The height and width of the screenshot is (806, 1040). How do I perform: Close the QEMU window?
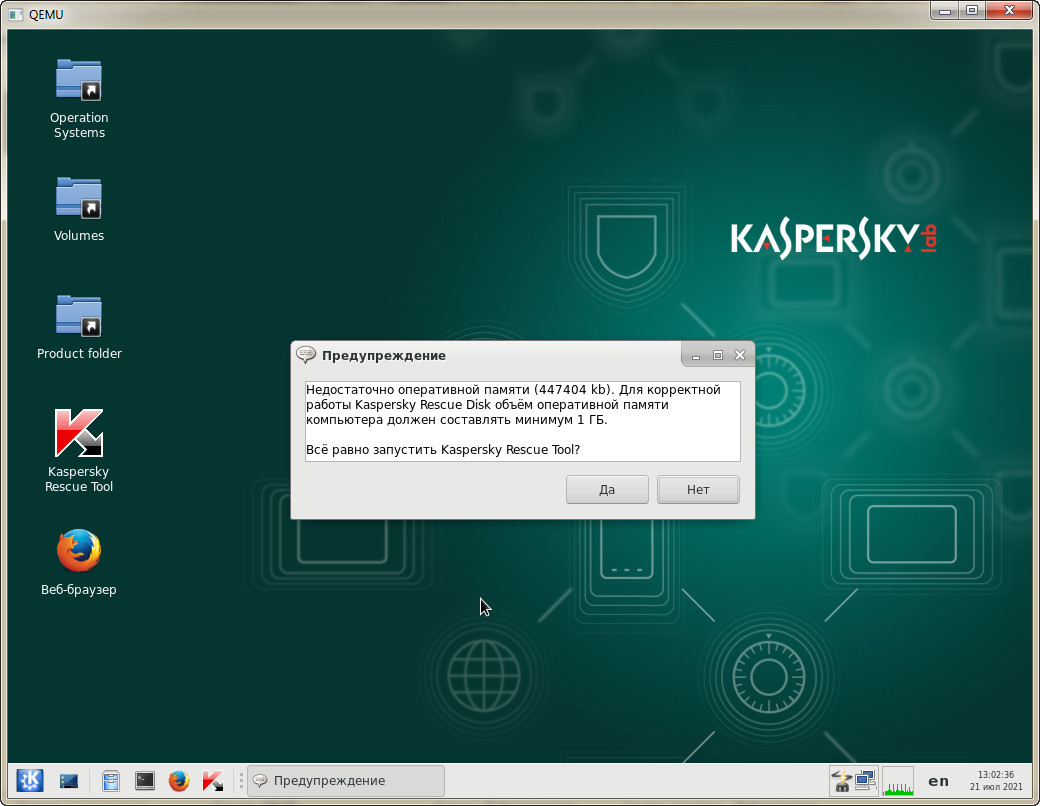pyautogui.click(x=1009, y=11)
